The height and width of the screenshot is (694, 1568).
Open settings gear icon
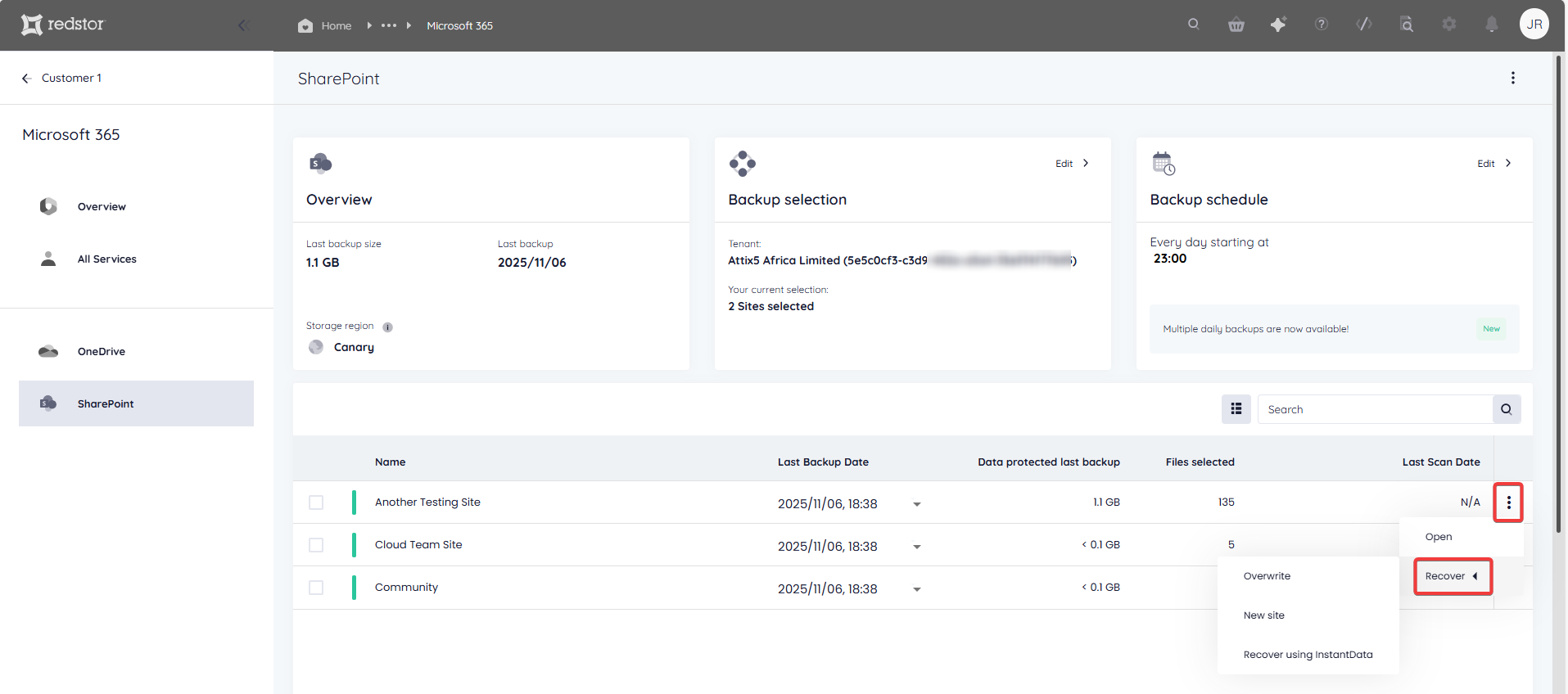[x=1449, y=25]
